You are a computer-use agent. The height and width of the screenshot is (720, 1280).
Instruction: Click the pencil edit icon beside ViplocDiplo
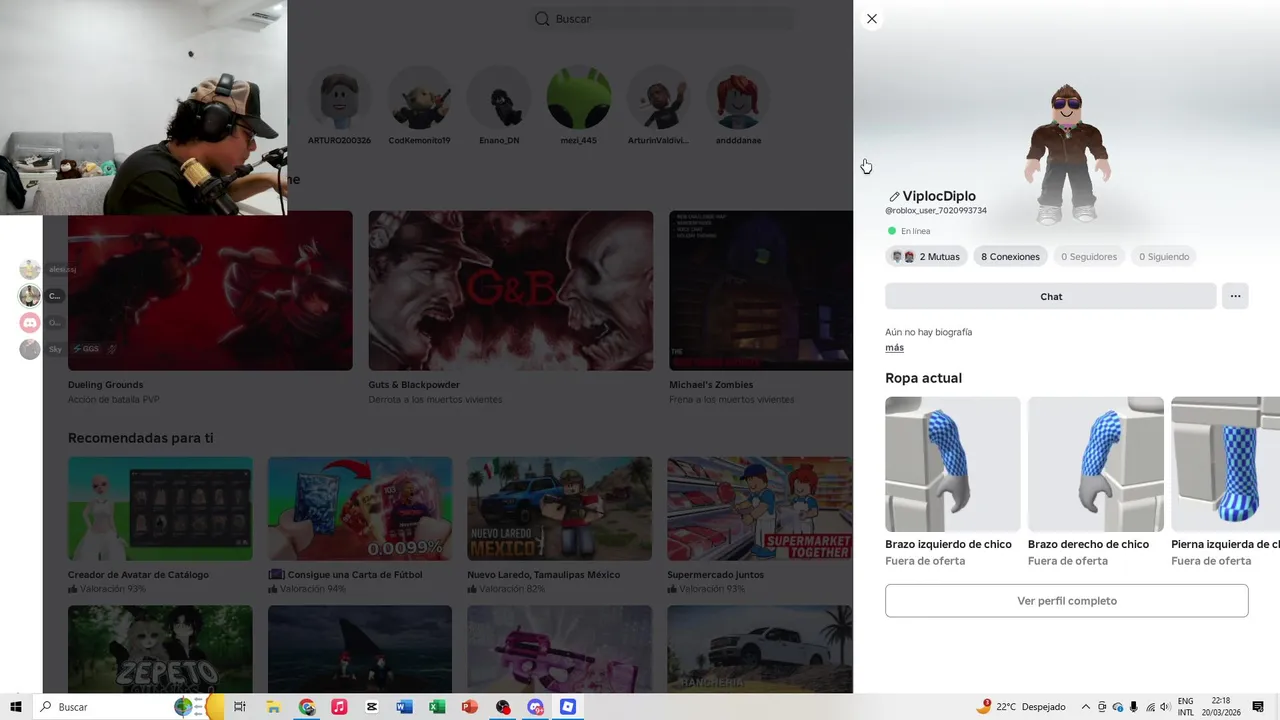pyautogui.click(x=894, y=197)
